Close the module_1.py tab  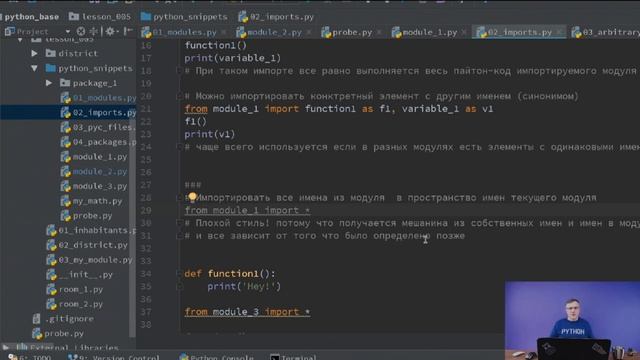coord(464,32)
